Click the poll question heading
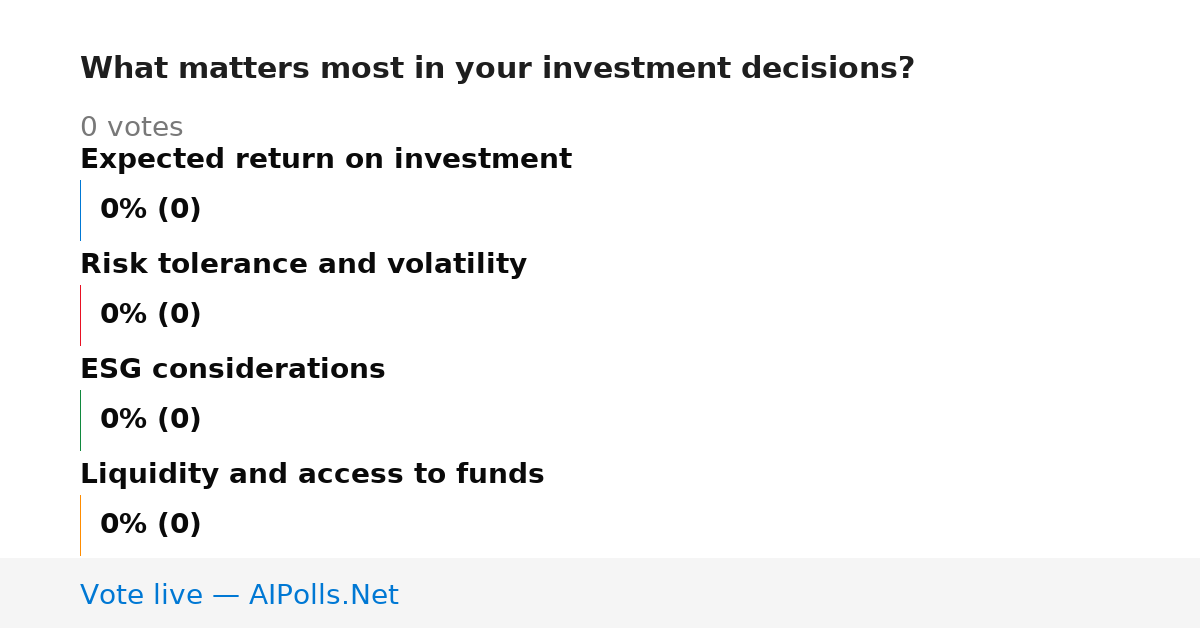1200x628 pixels. click(497, 69)
